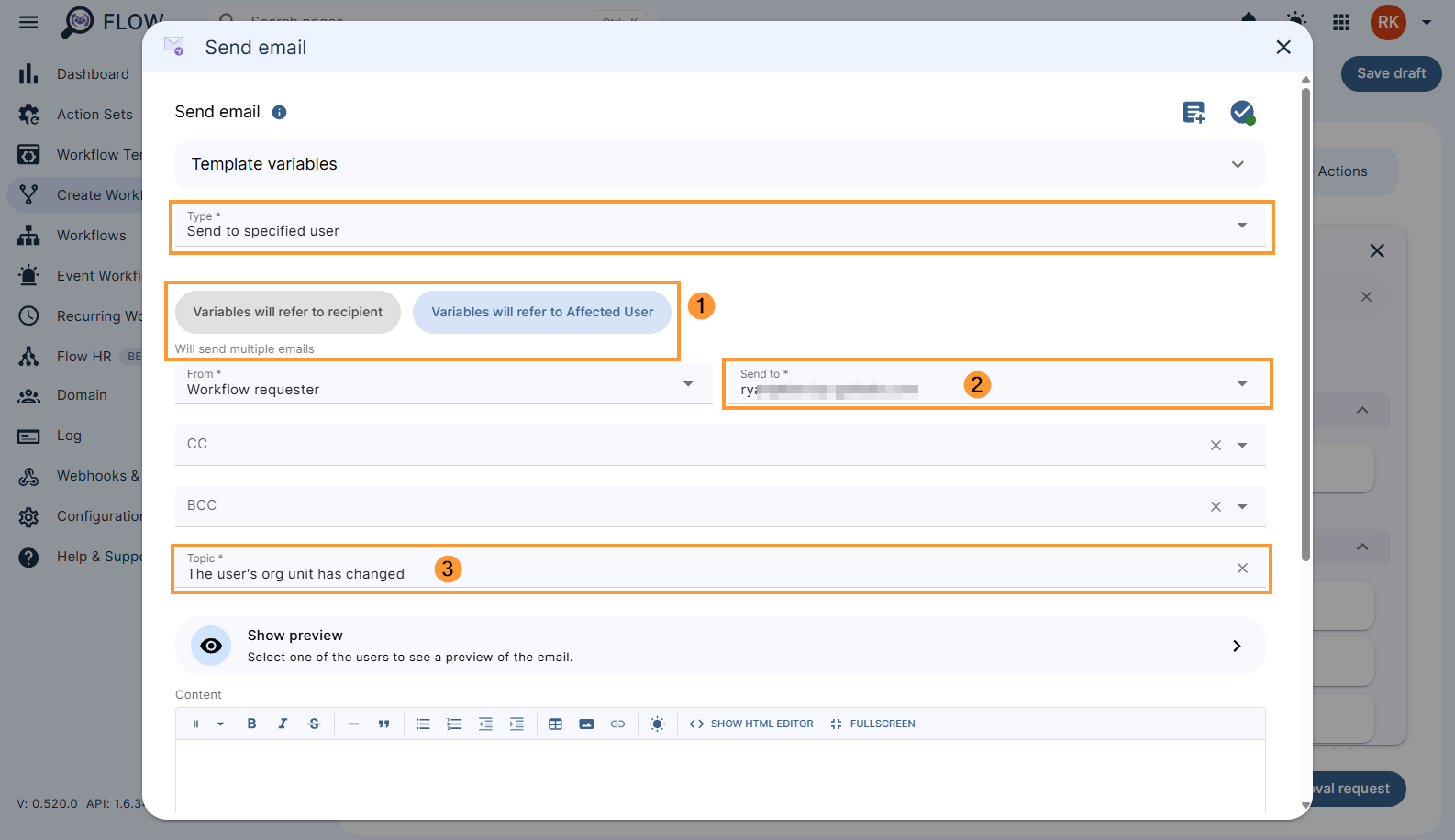Open Log in the sidebar

tap(69, 436)
